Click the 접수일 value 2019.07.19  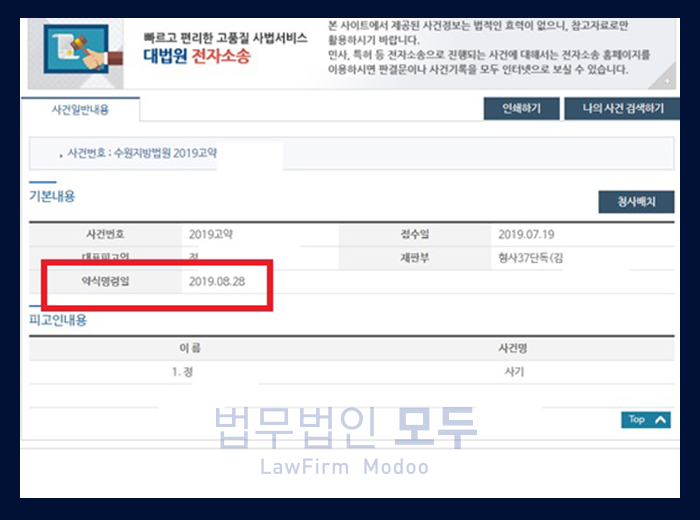point(526,235)
